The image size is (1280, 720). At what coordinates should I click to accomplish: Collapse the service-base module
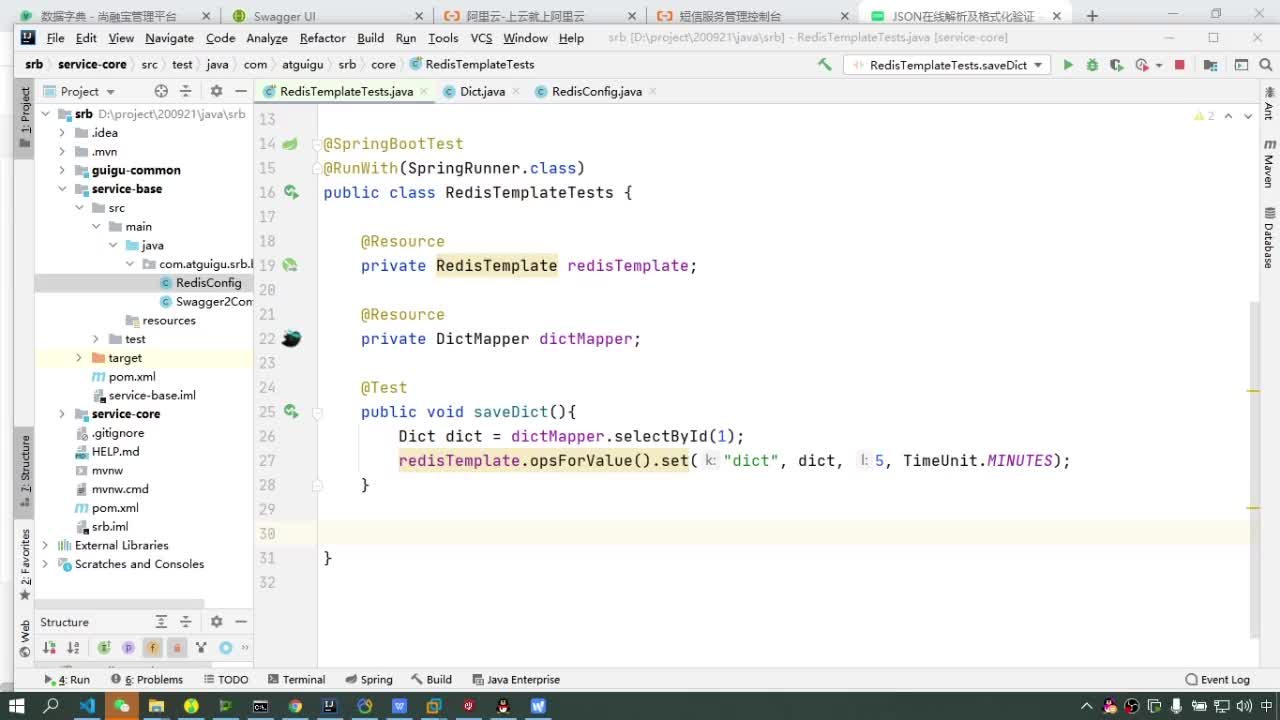point(62,189)
